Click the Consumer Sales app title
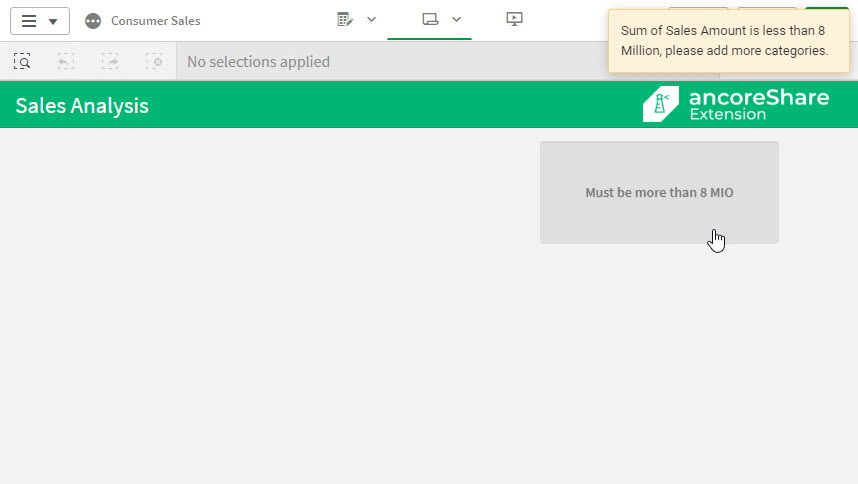Image resolution: width=858 pixels, height=484 pixels. click(155, 21)
